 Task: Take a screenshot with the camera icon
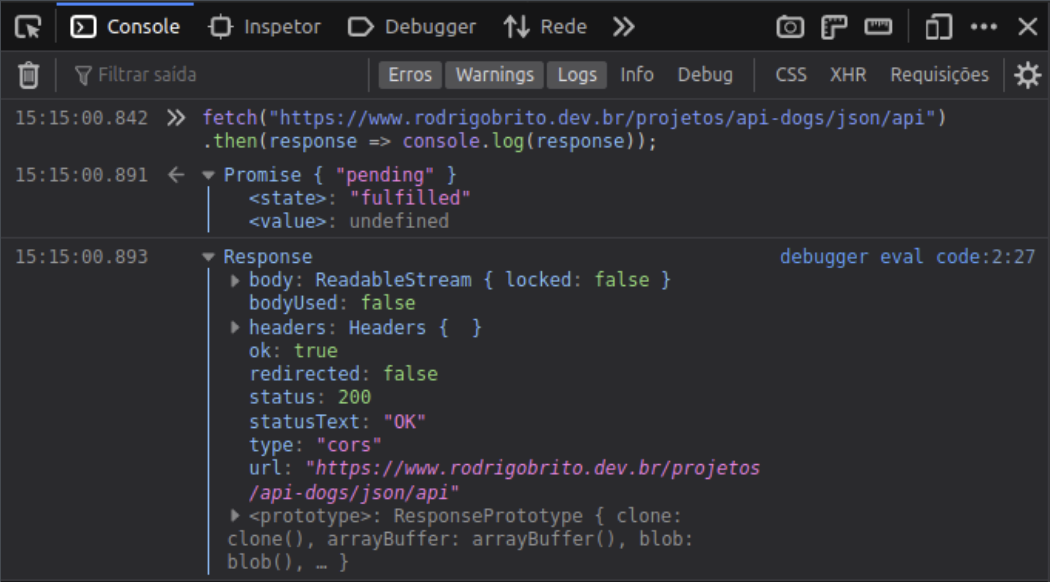pyautogui.click(x=790, y=27)
